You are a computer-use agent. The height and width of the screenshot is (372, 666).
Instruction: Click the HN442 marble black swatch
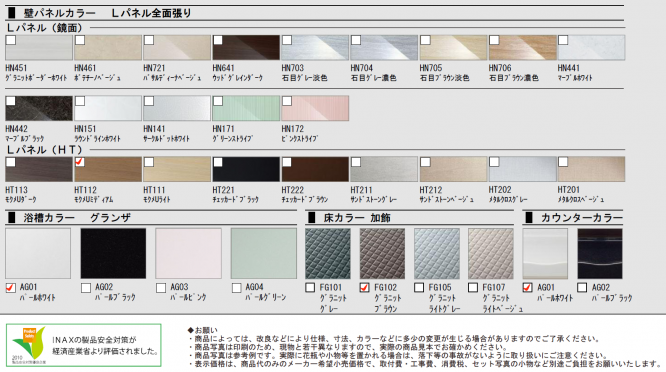pos(39,108)
